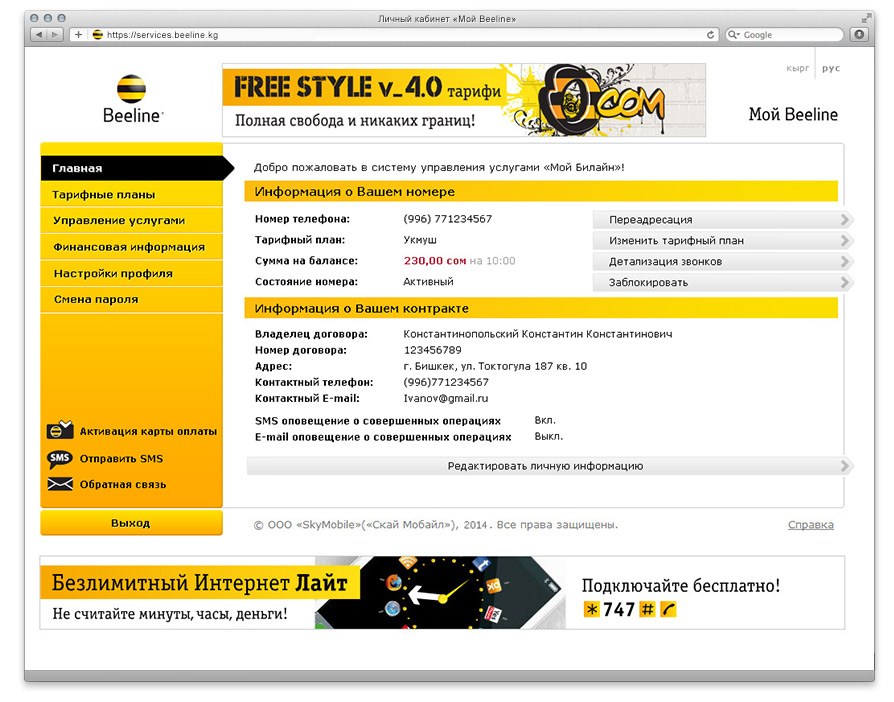The image size is (894, 702).
Task: Switch language to рус
Action: tap(831, 68)
